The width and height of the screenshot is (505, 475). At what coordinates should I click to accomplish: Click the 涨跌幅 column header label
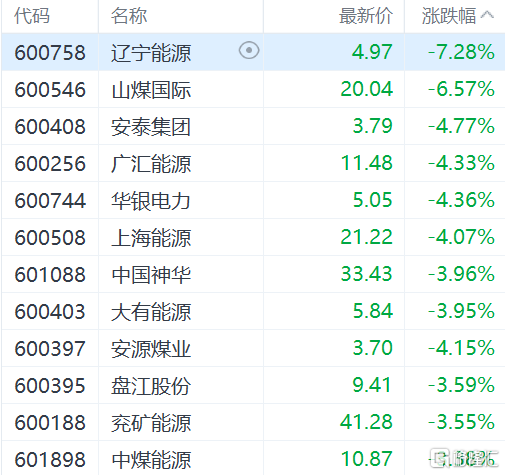449,16
